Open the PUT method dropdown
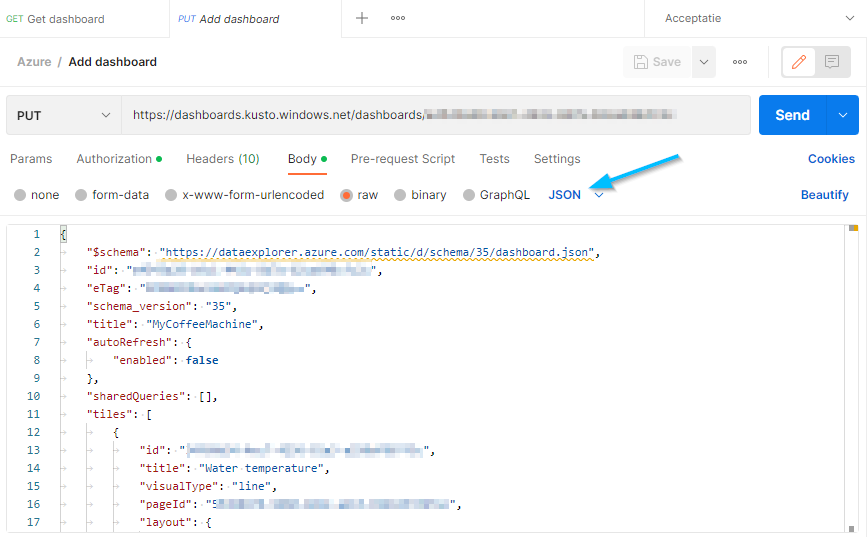Screen dimensions: 867x537 click(x=64, y=116)
